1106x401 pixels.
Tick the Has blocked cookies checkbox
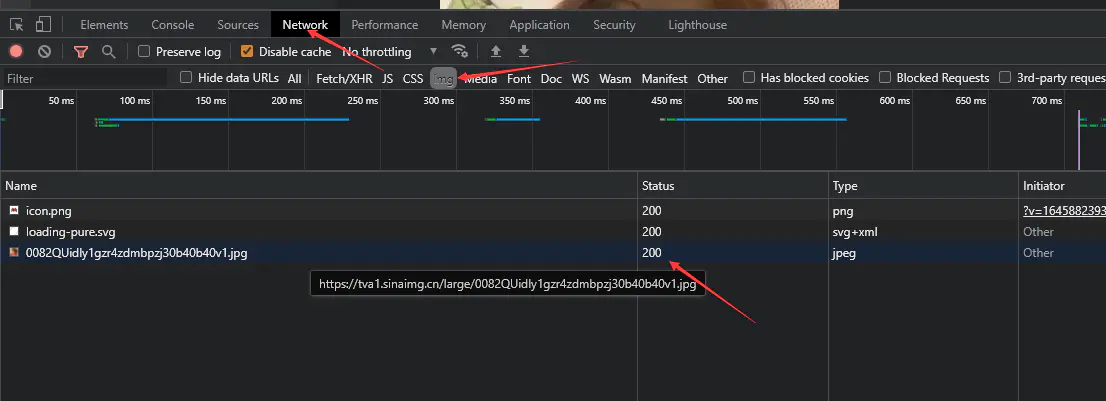pyautogui.click(x=748, y=78)
